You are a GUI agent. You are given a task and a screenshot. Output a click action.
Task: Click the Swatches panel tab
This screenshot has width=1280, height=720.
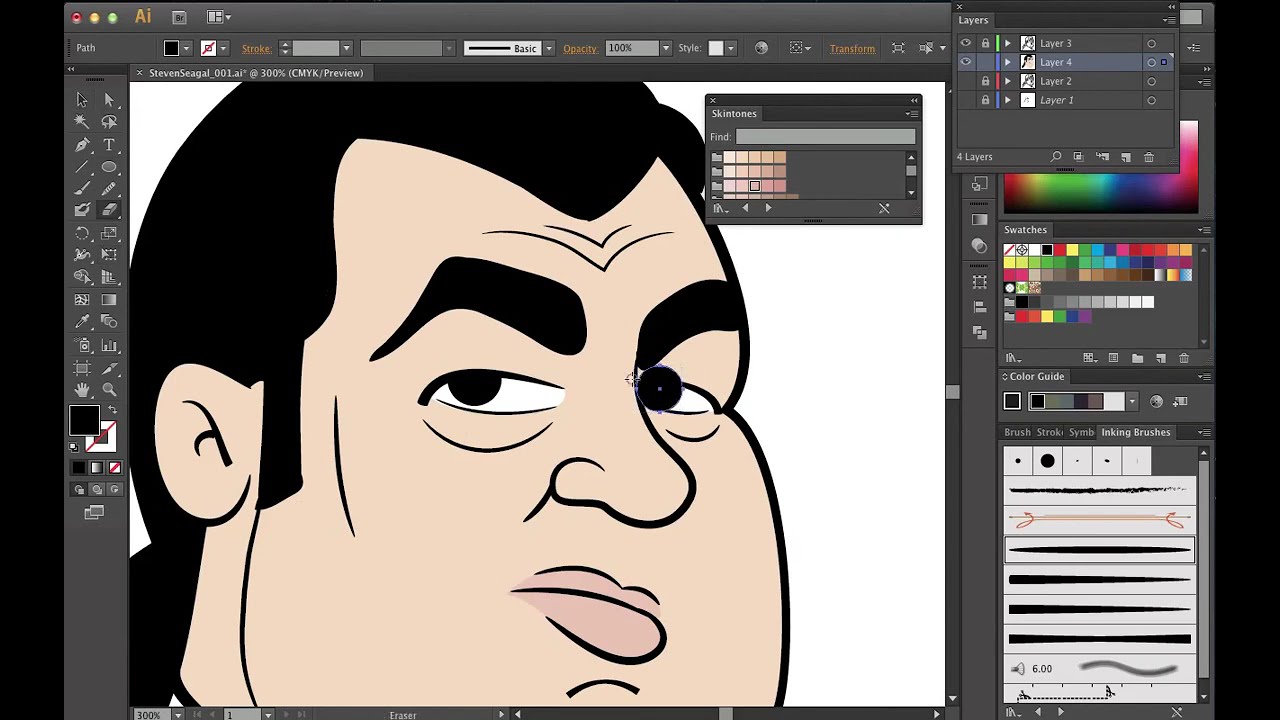point(1025,230)
